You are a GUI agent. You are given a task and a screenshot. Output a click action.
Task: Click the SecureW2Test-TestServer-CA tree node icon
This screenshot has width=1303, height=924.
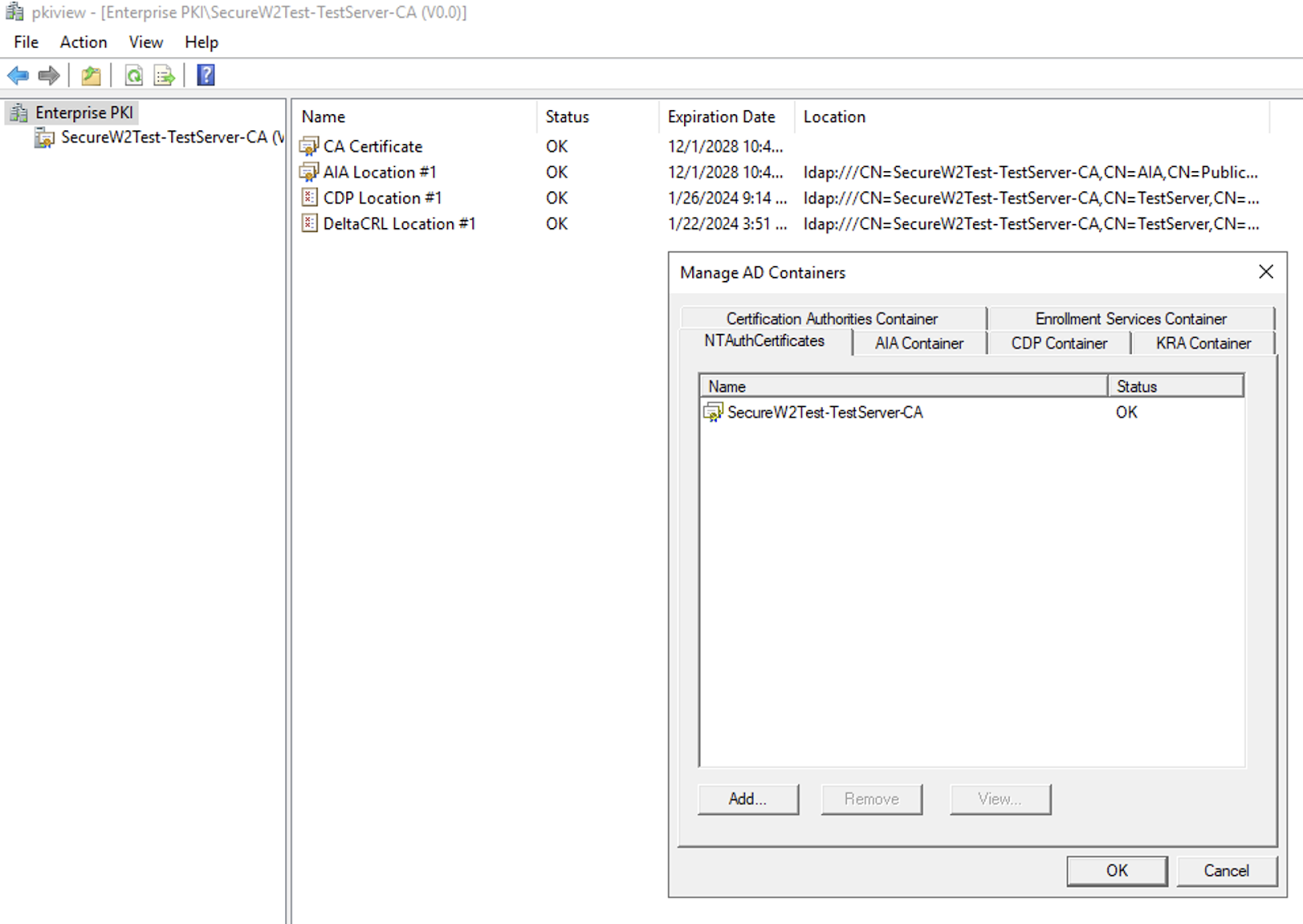click(45, 138)
